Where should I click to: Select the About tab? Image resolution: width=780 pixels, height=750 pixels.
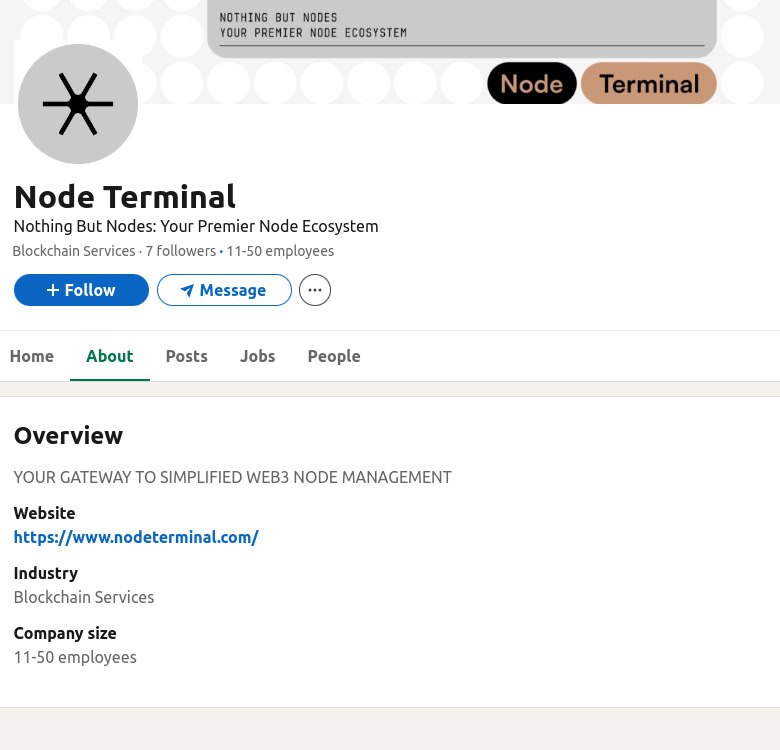(x=109, y=356)
